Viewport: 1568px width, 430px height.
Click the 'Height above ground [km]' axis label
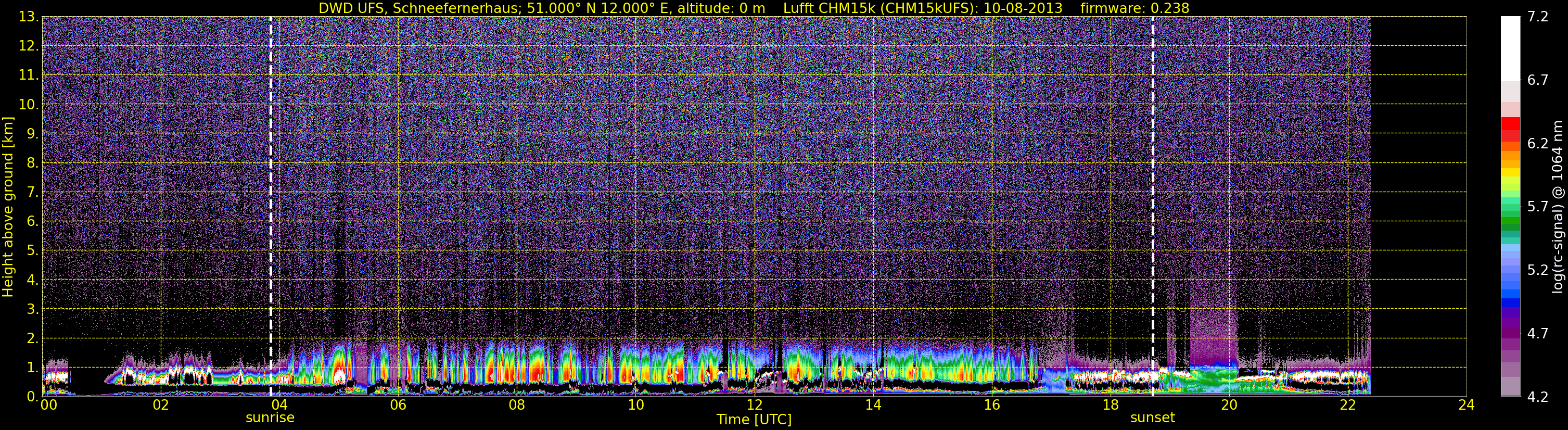[x=8, y=207]
